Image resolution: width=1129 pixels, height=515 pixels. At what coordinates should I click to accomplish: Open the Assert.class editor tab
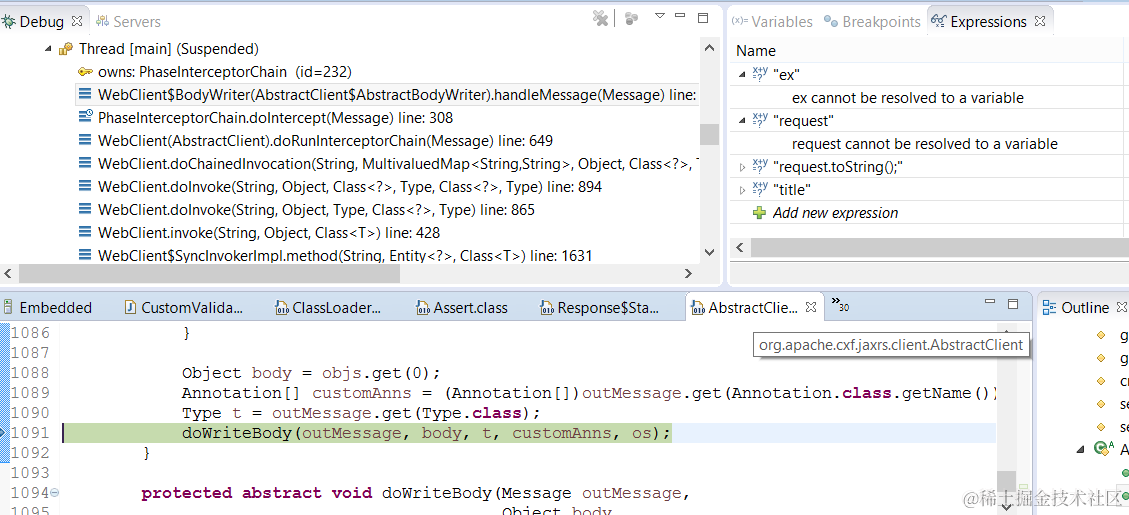(x=462, y=308)
